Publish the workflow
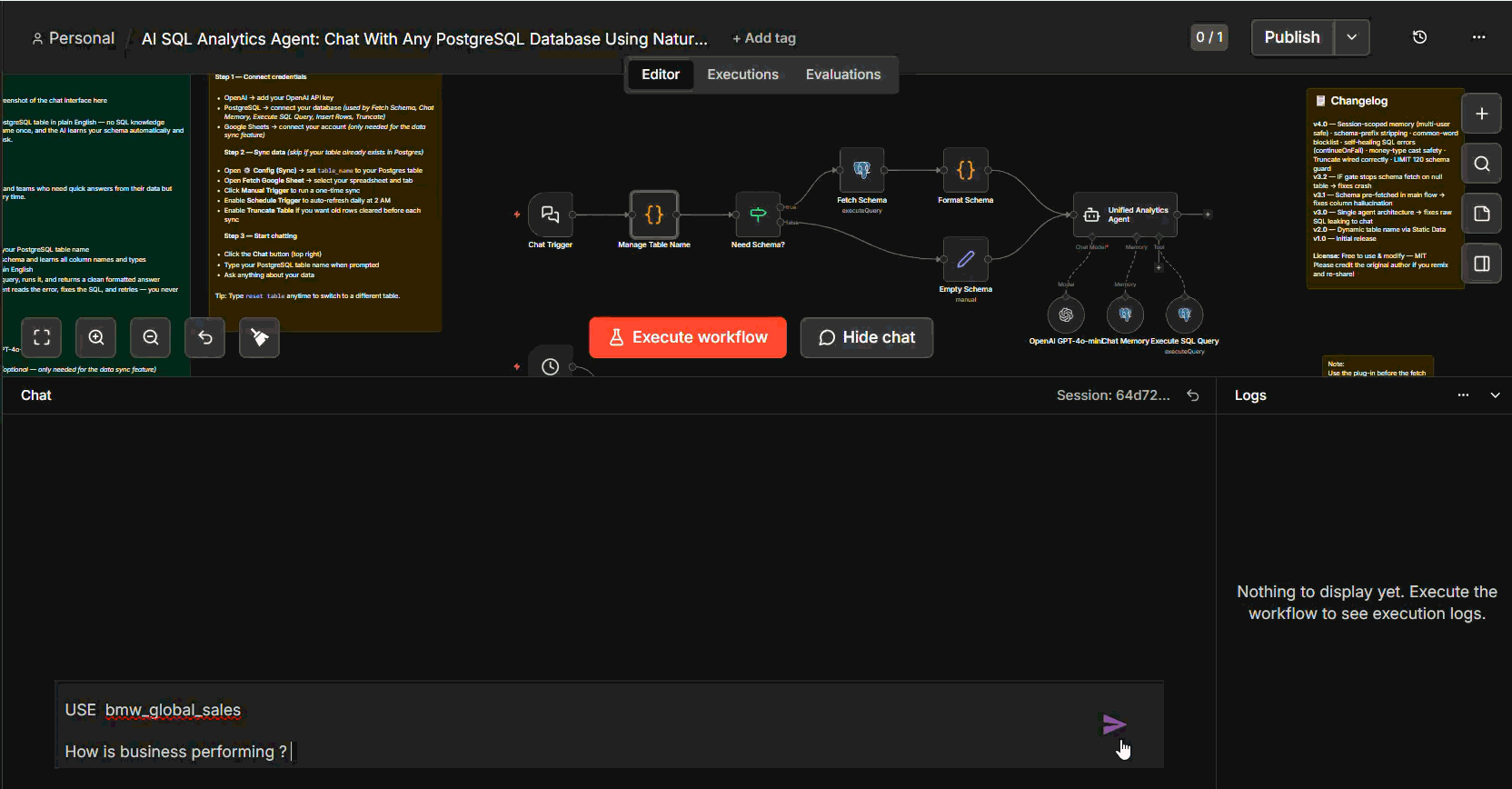 tap(1292, 37)
